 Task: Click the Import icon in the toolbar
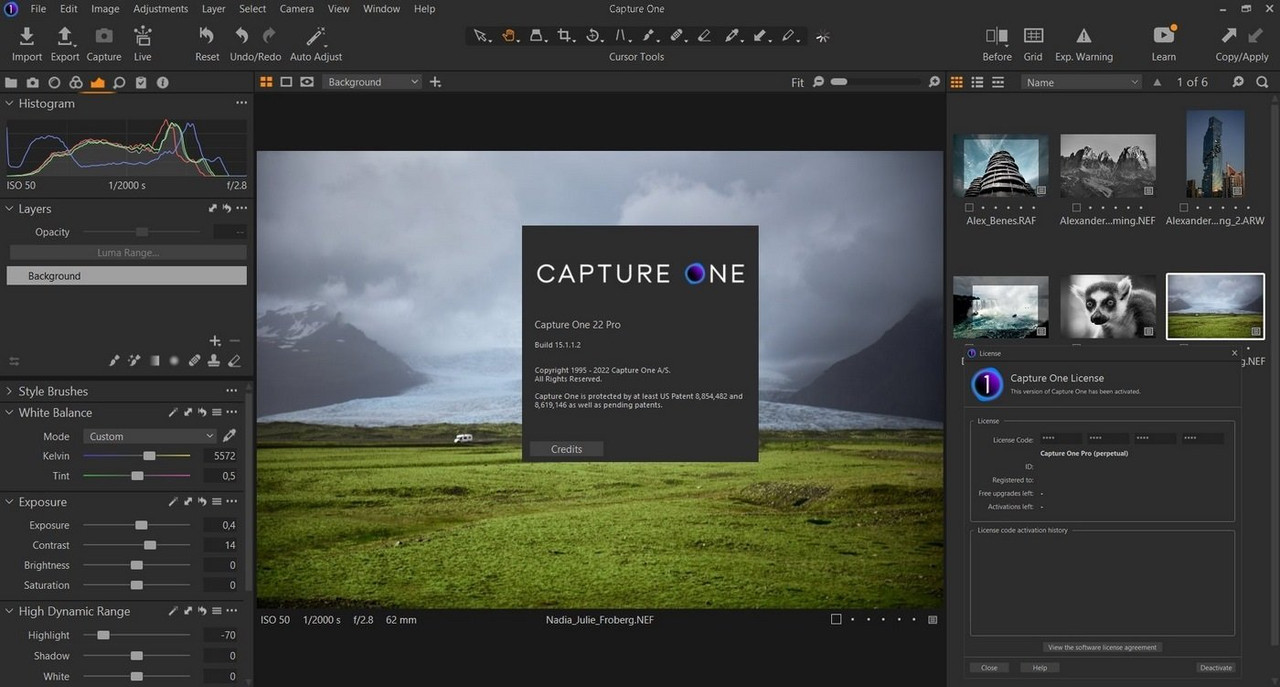pyautogui.click(x=27, y=37)
